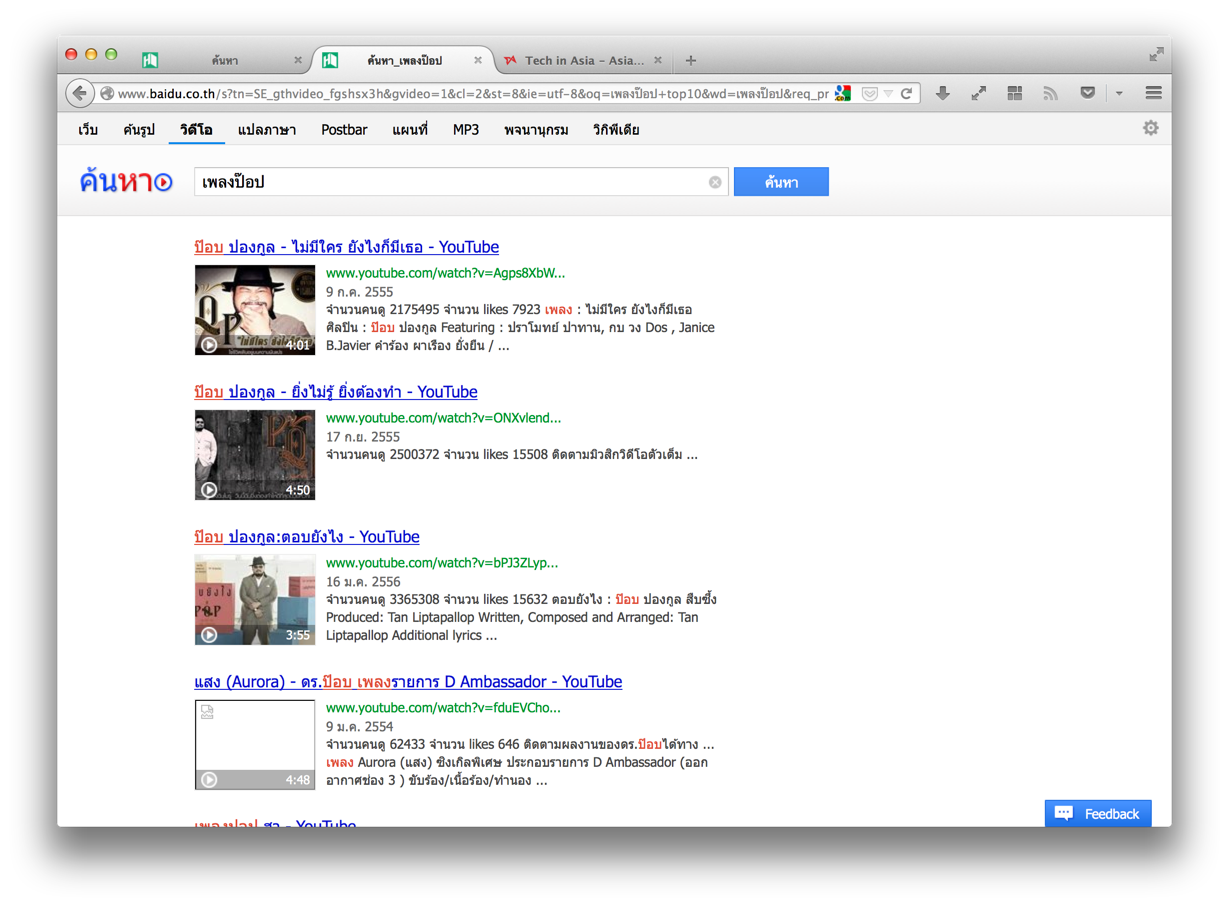Click the Google translate icon in the address bar
The width and height of the screenshot is (1229, 906).
pyautogui.click(x=843, y=93)
